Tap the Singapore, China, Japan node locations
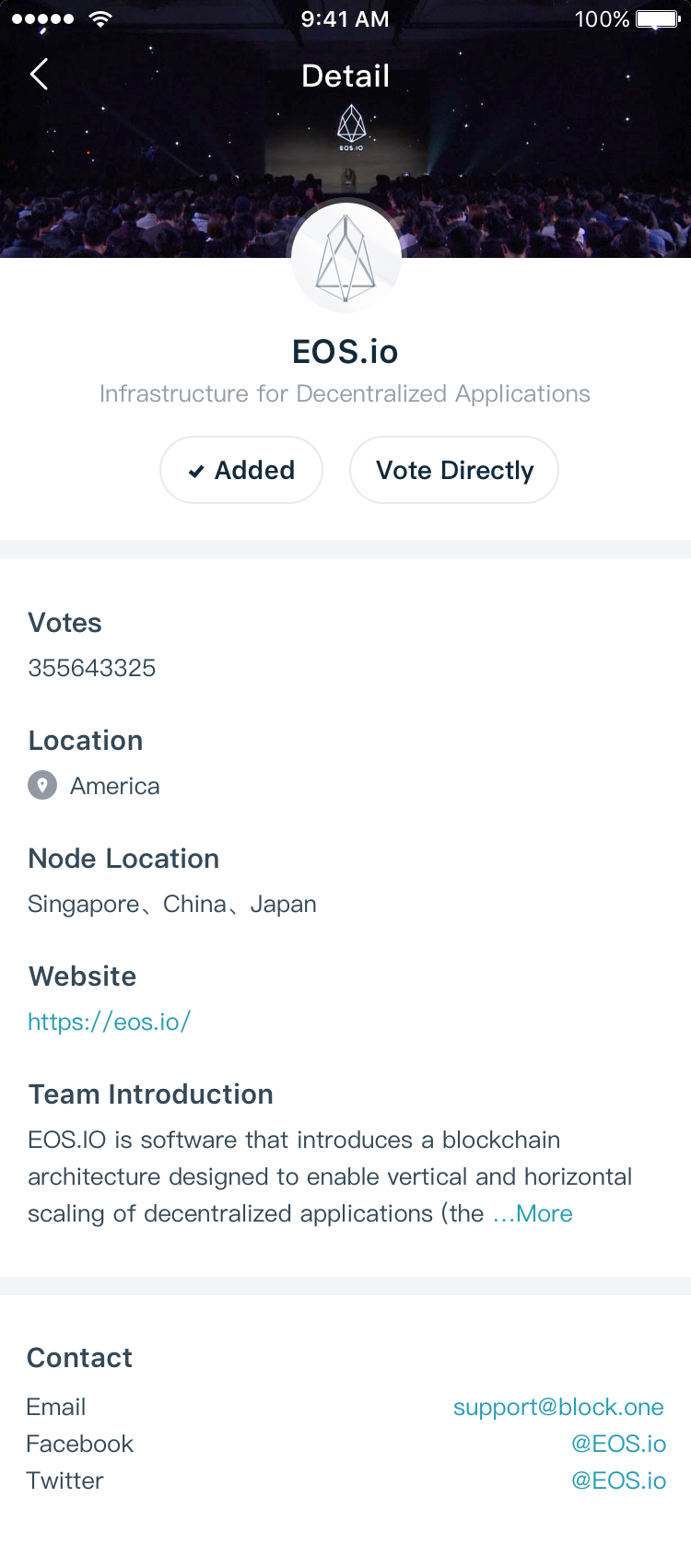691x1568 pixels. coord(172,904)
